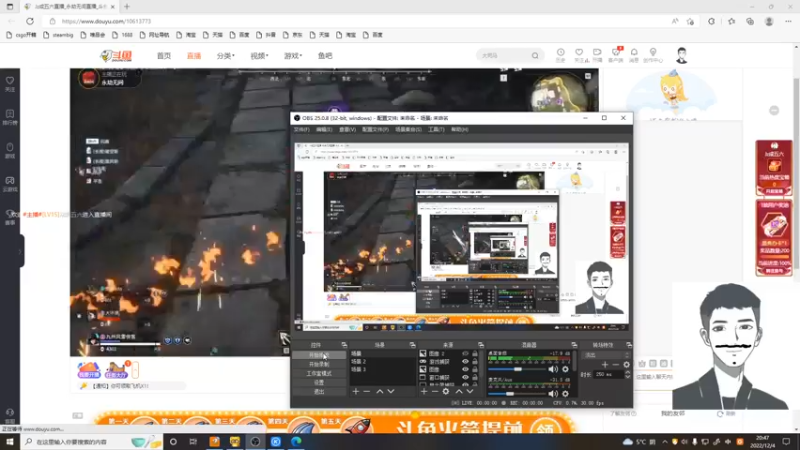Open the 编辑(E) menu in OBS
Viewport: 800px width, 450px height.
pos(324,130)
